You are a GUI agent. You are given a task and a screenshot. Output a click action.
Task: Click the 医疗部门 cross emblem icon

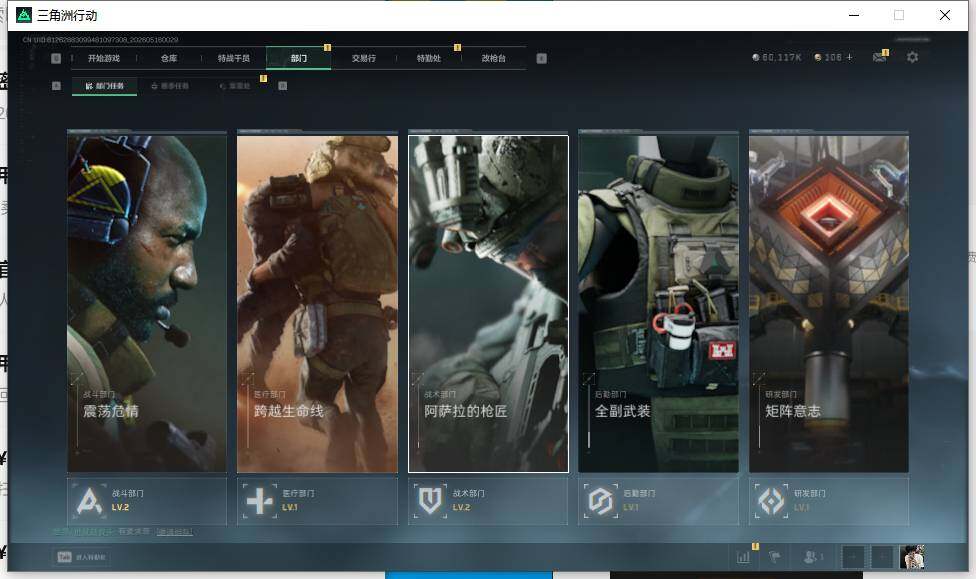tap(260, 501)
